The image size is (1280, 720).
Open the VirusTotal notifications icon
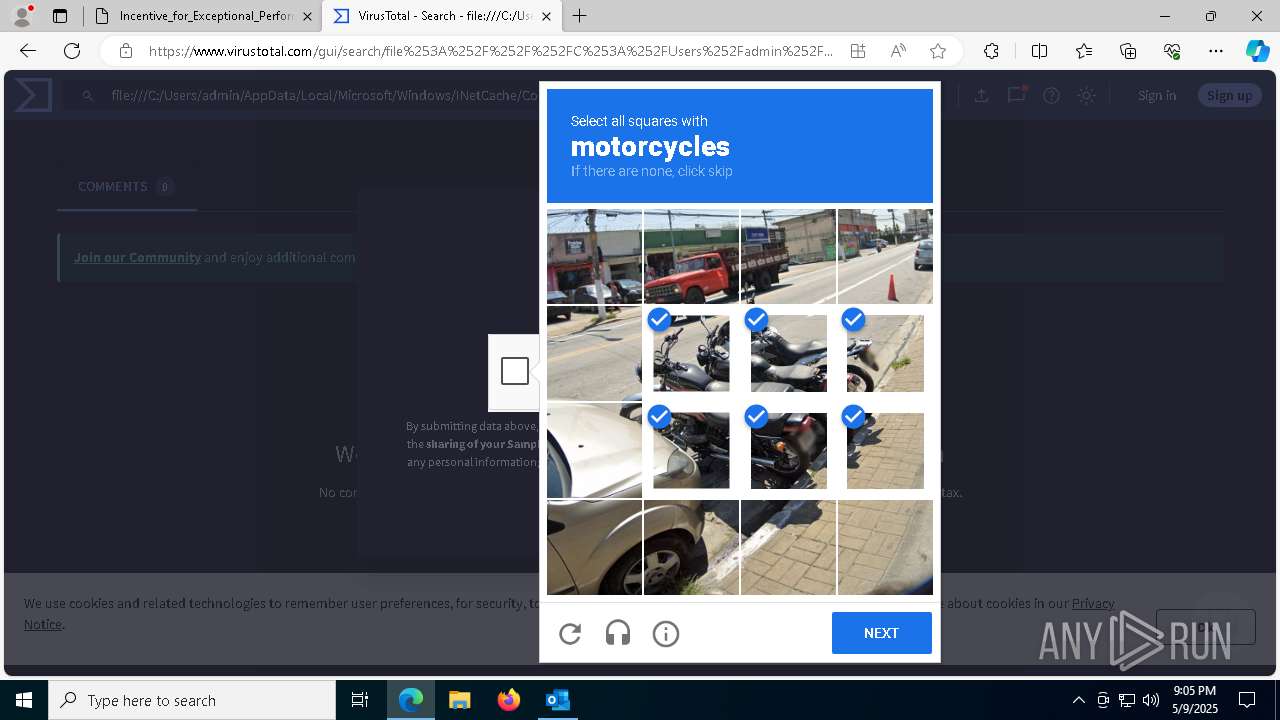point(1017,95)
